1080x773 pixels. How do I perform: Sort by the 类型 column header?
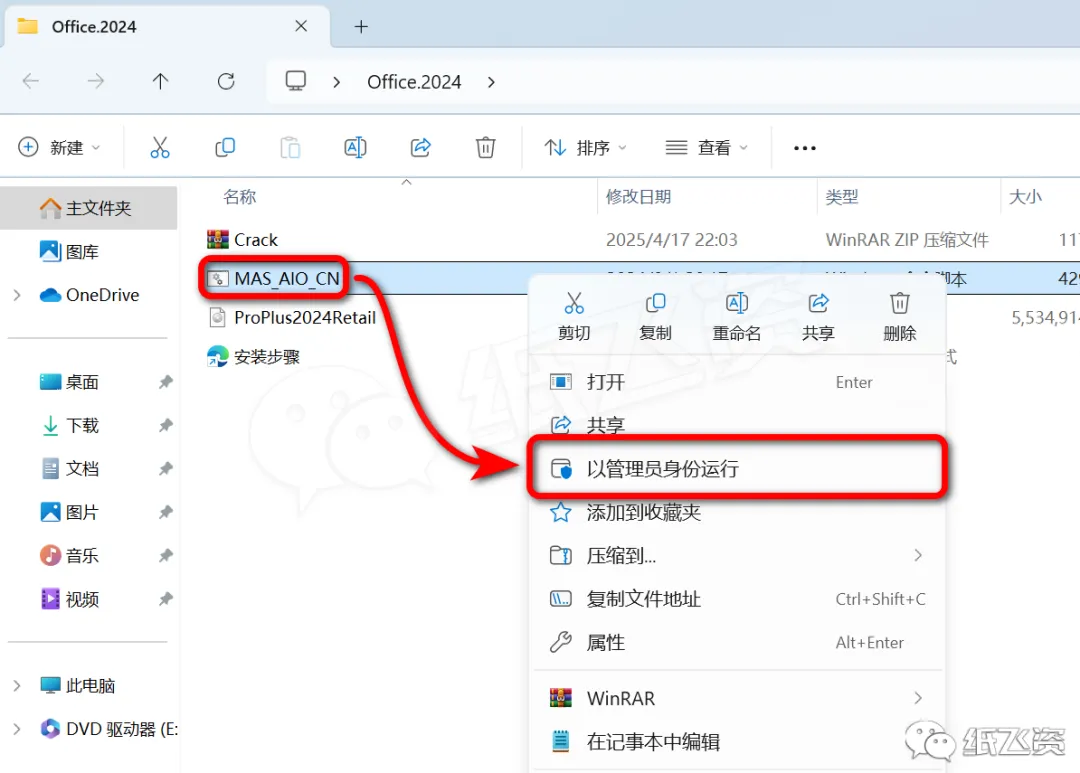tap(842, 196)
